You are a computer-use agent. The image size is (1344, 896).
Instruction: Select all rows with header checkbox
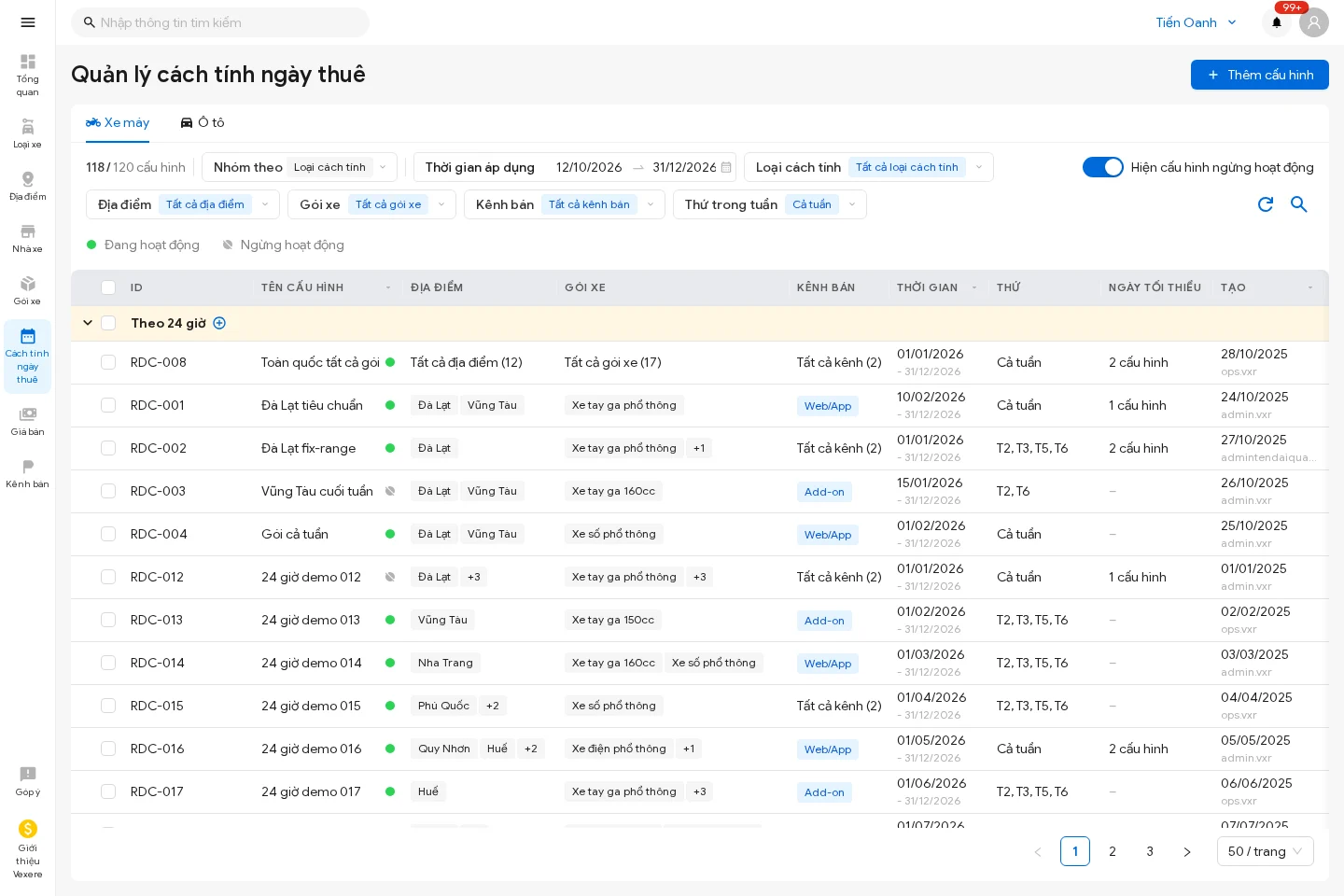coord(108,287)
